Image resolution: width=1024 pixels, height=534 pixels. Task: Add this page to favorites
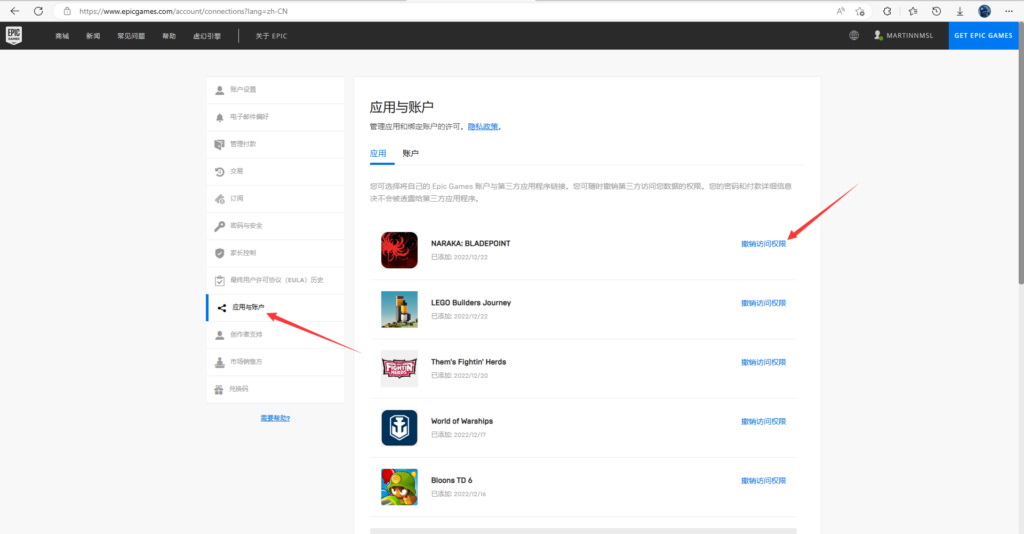(x=860, y=11)
